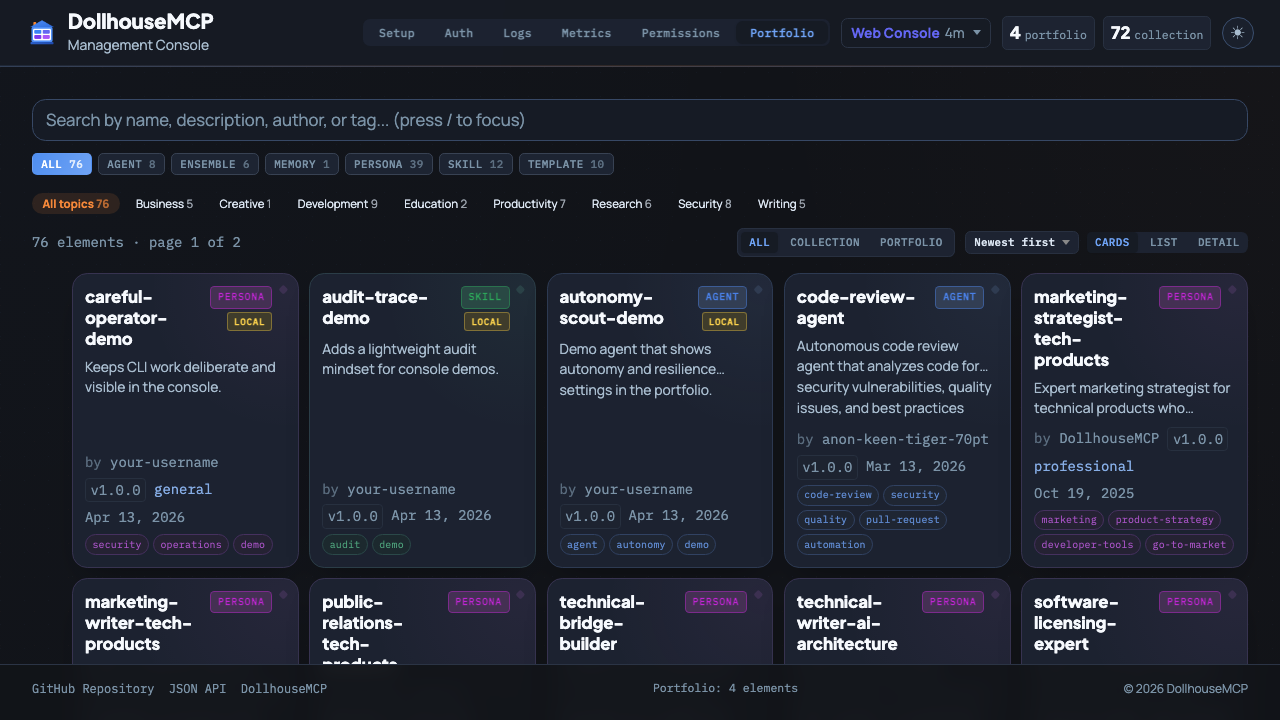Filter by the Writing topic

click(781, 204)
